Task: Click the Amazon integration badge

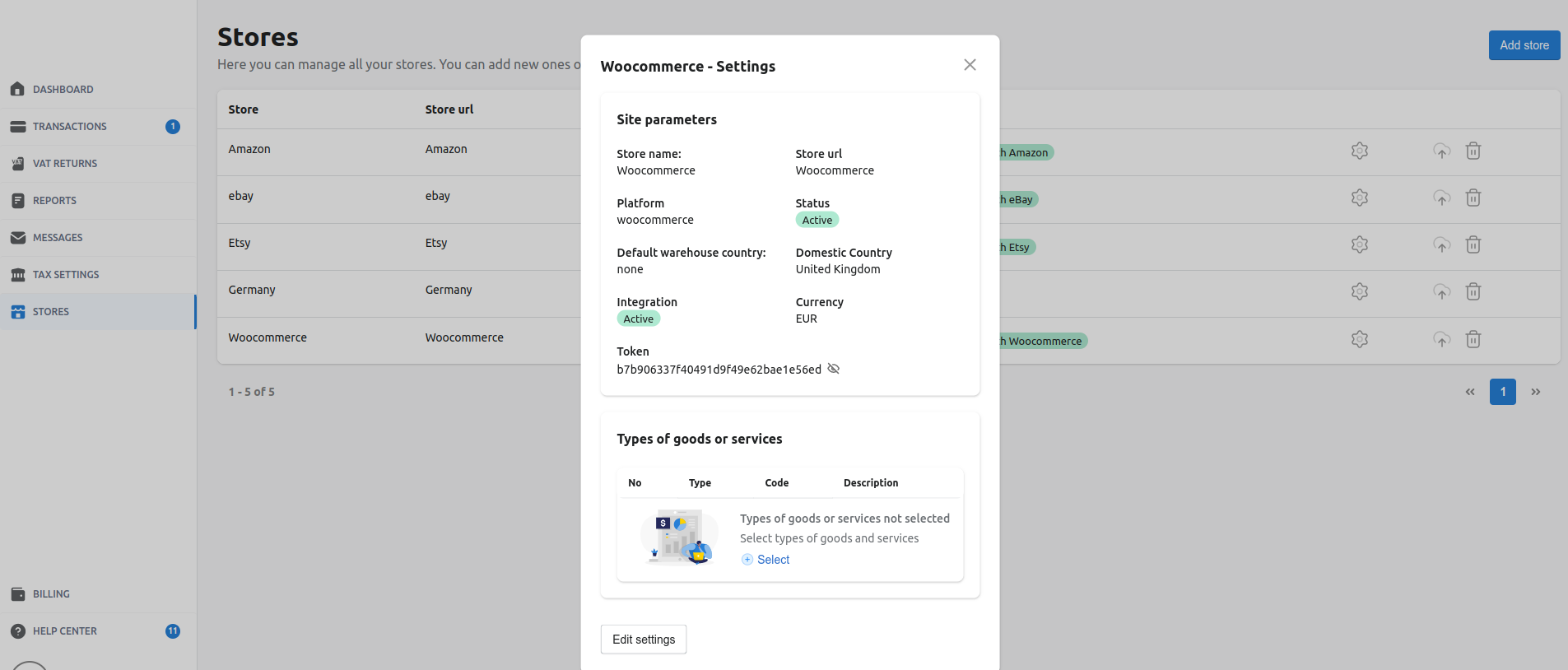Action: click(x=1026, y=152)
